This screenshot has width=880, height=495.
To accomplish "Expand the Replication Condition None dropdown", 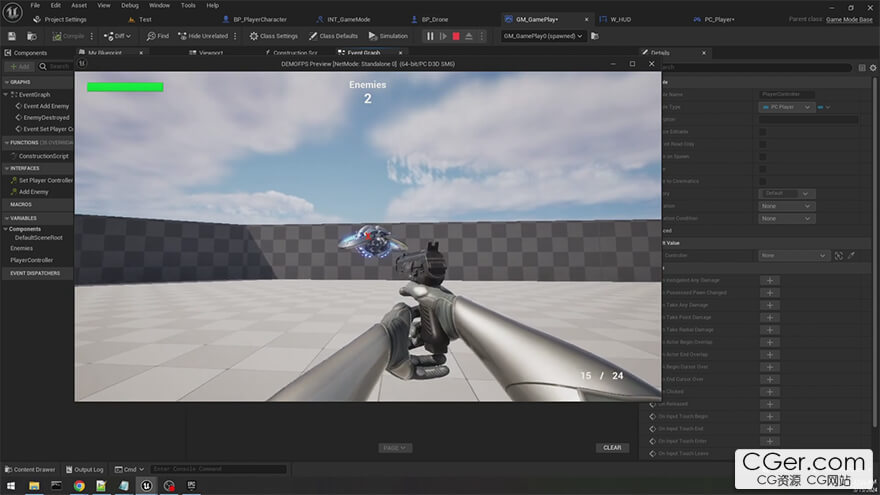I will tap(787, 218).
